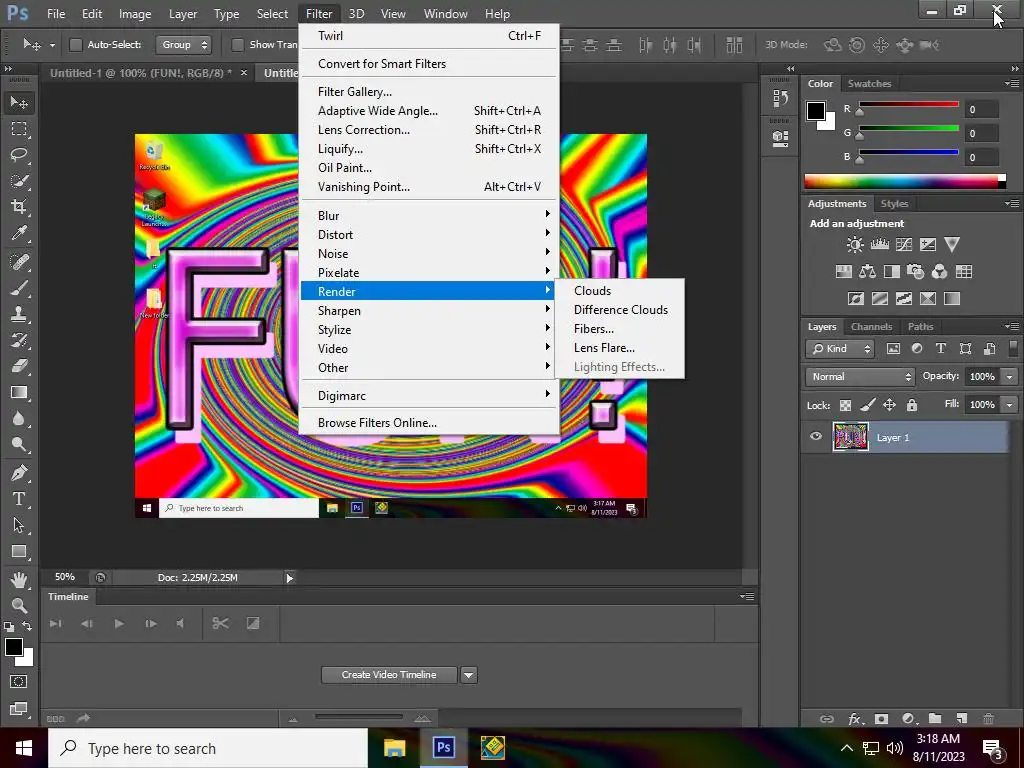Click the create new layer icon
The width and height of the screenshot is (1024, 768).
[x=961, y=718]
